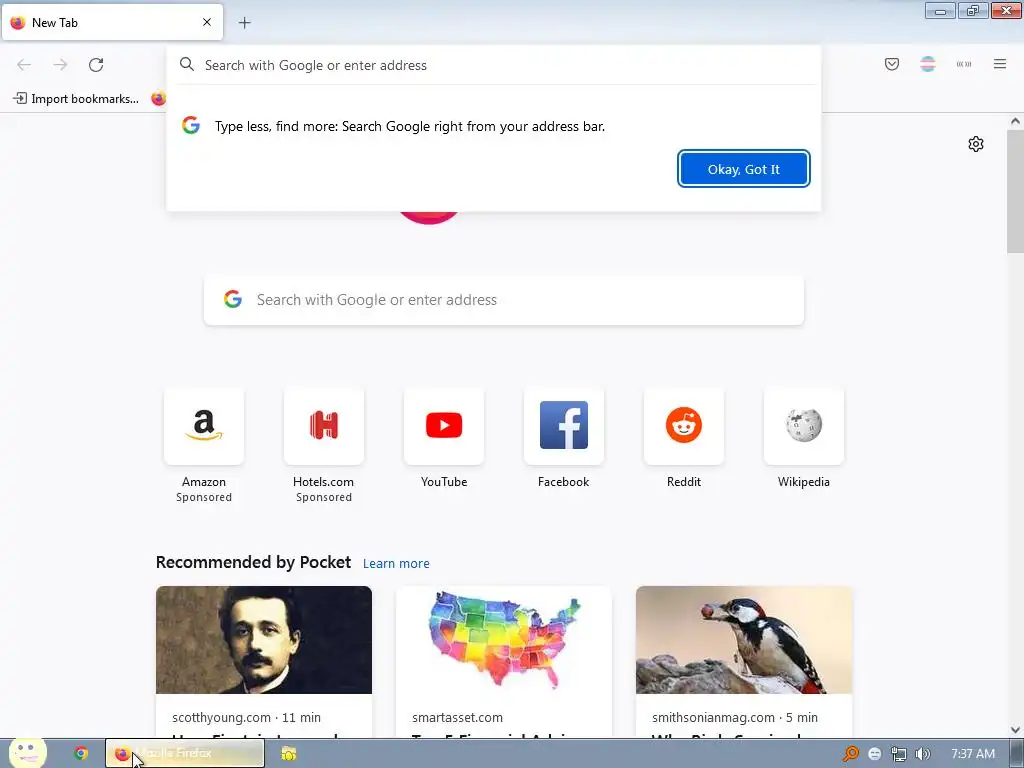Click the Firefox bookmark icon beside Import bookmarks
The height and width of the screenshot is (768, 1024).
pos(158,99)
